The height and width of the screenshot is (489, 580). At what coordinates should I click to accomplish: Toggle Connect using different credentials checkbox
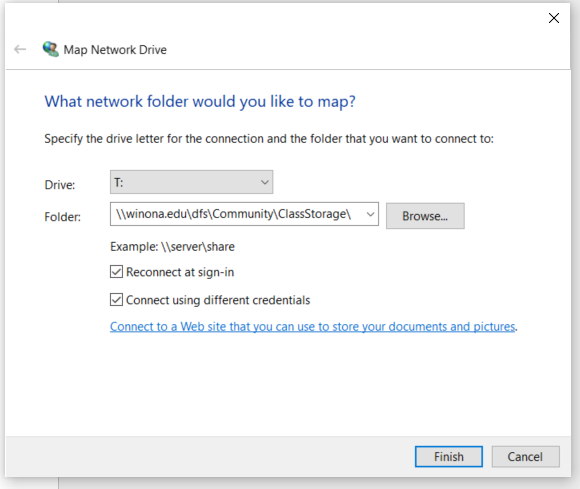pos(117,299)
